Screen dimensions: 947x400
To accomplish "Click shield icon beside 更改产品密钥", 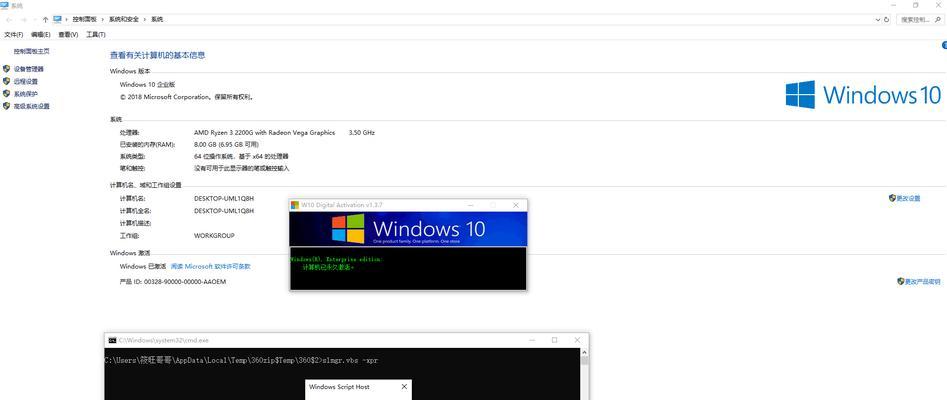I will 900,281.
